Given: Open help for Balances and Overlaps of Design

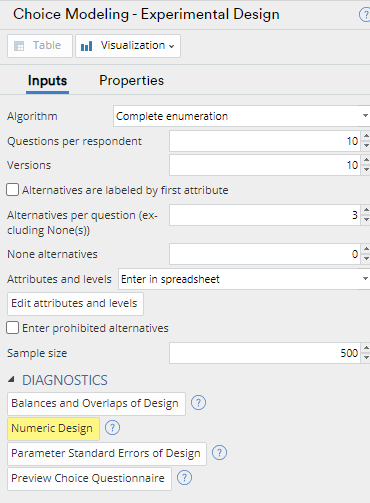Looking at the screenshot, I should [x=198, y=403].
